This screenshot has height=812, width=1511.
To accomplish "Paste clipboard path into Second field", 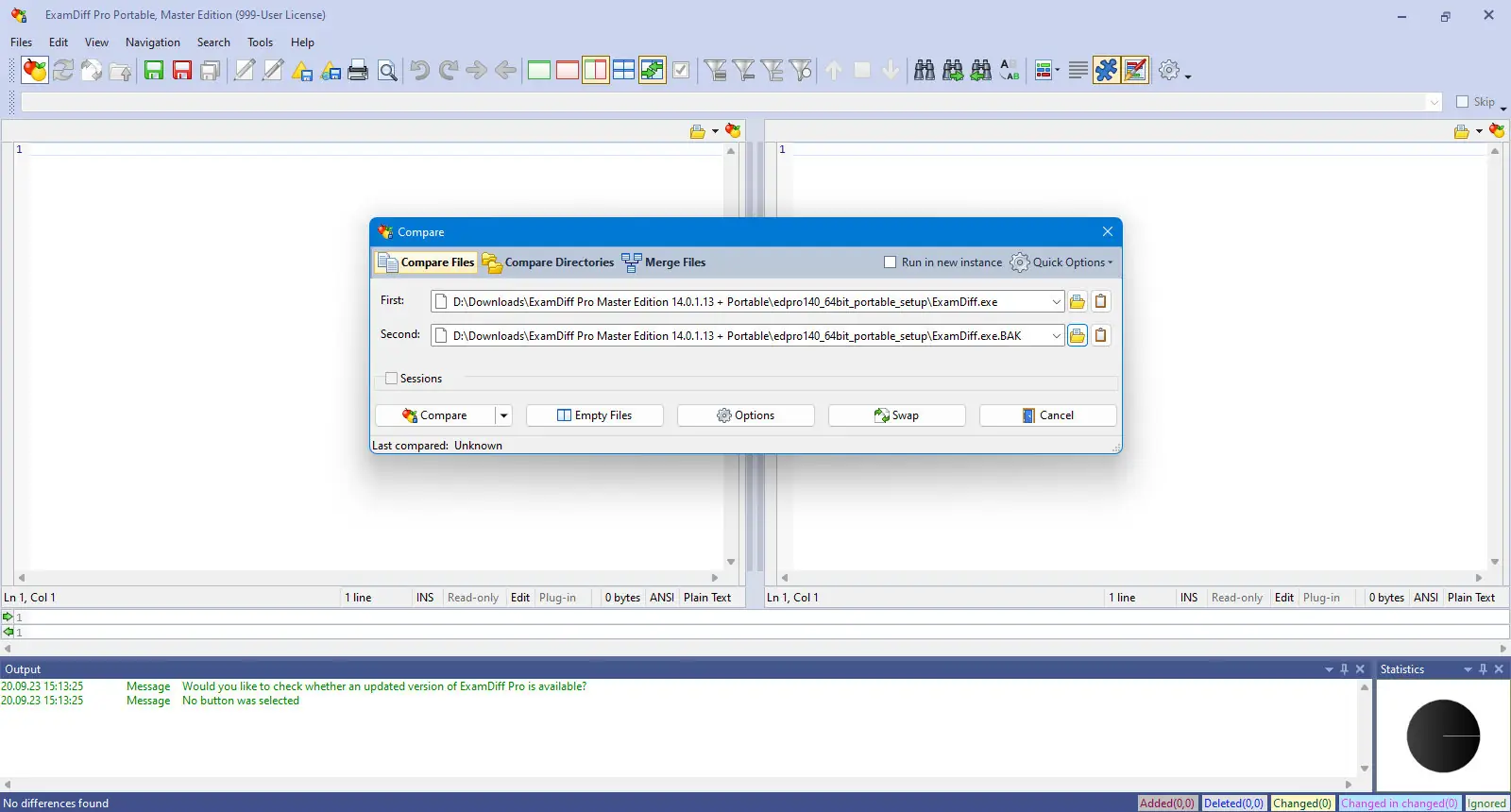I will (1101, 336).
